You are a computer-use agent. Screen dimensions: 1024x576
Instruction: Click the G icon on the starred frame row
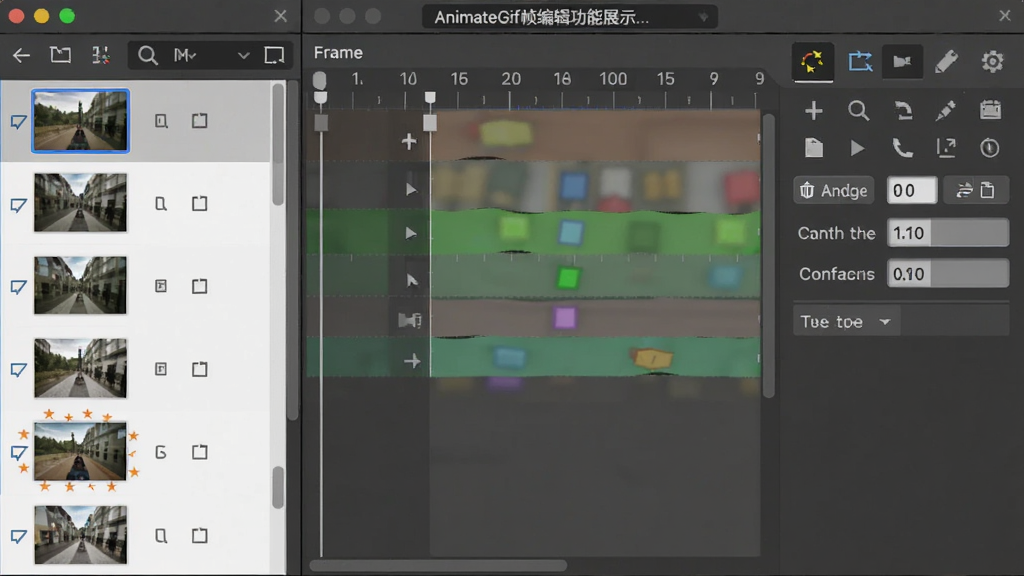coord(161,452)
